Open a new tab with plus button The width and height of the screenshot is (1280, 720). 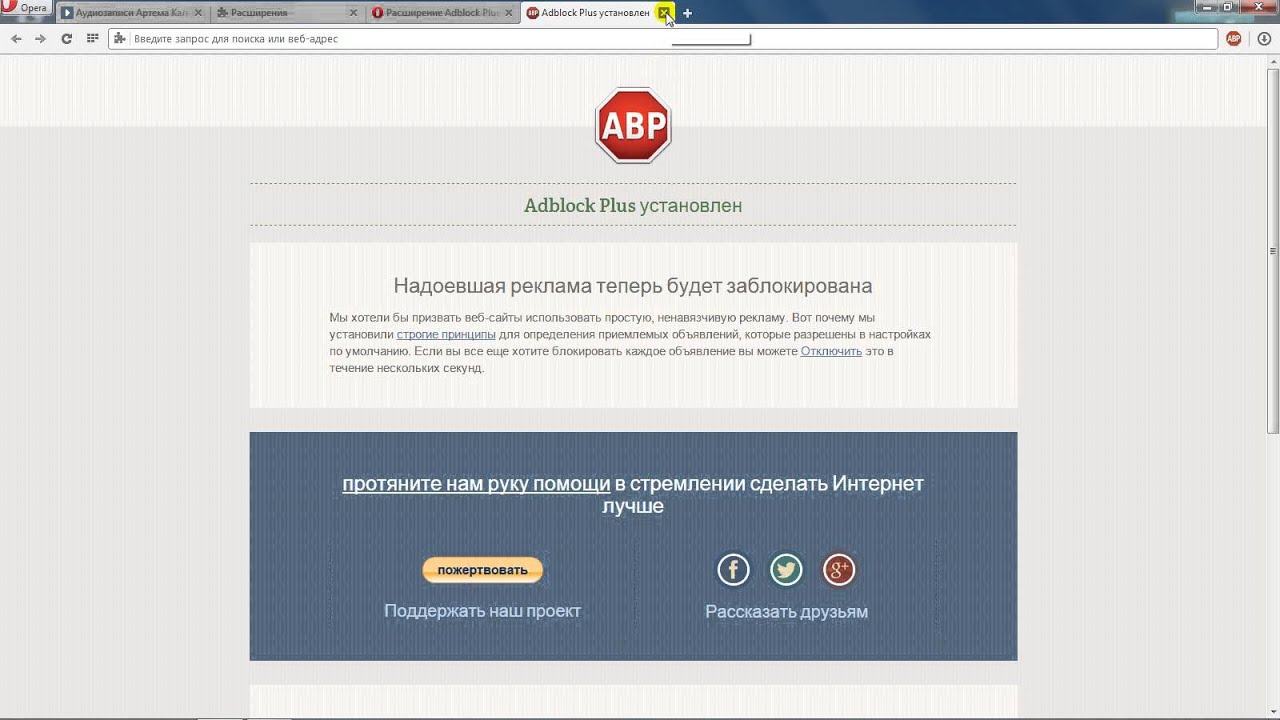point(687,13)
